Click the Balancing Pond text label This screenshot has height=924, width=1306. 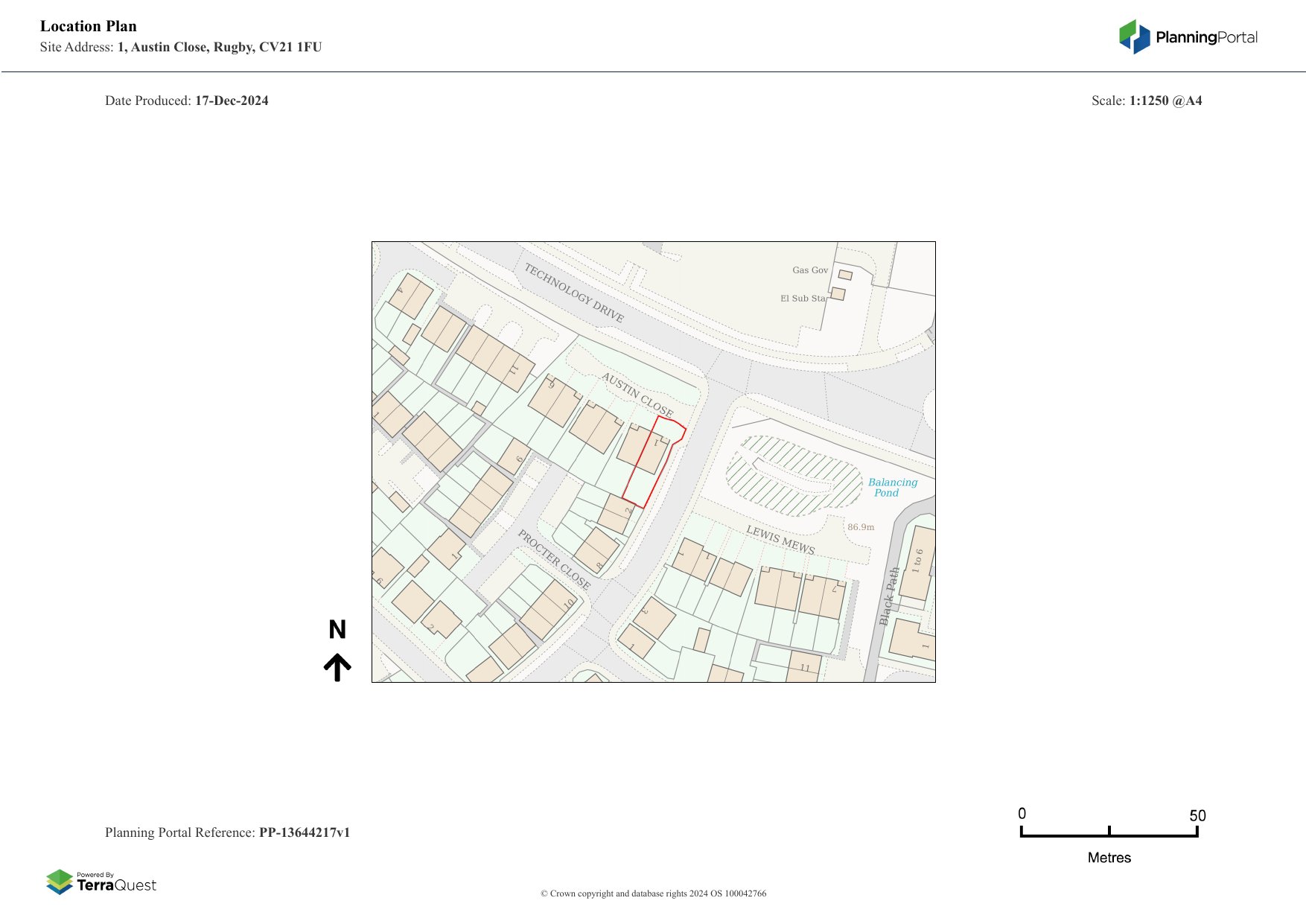(x=892, y=488)
